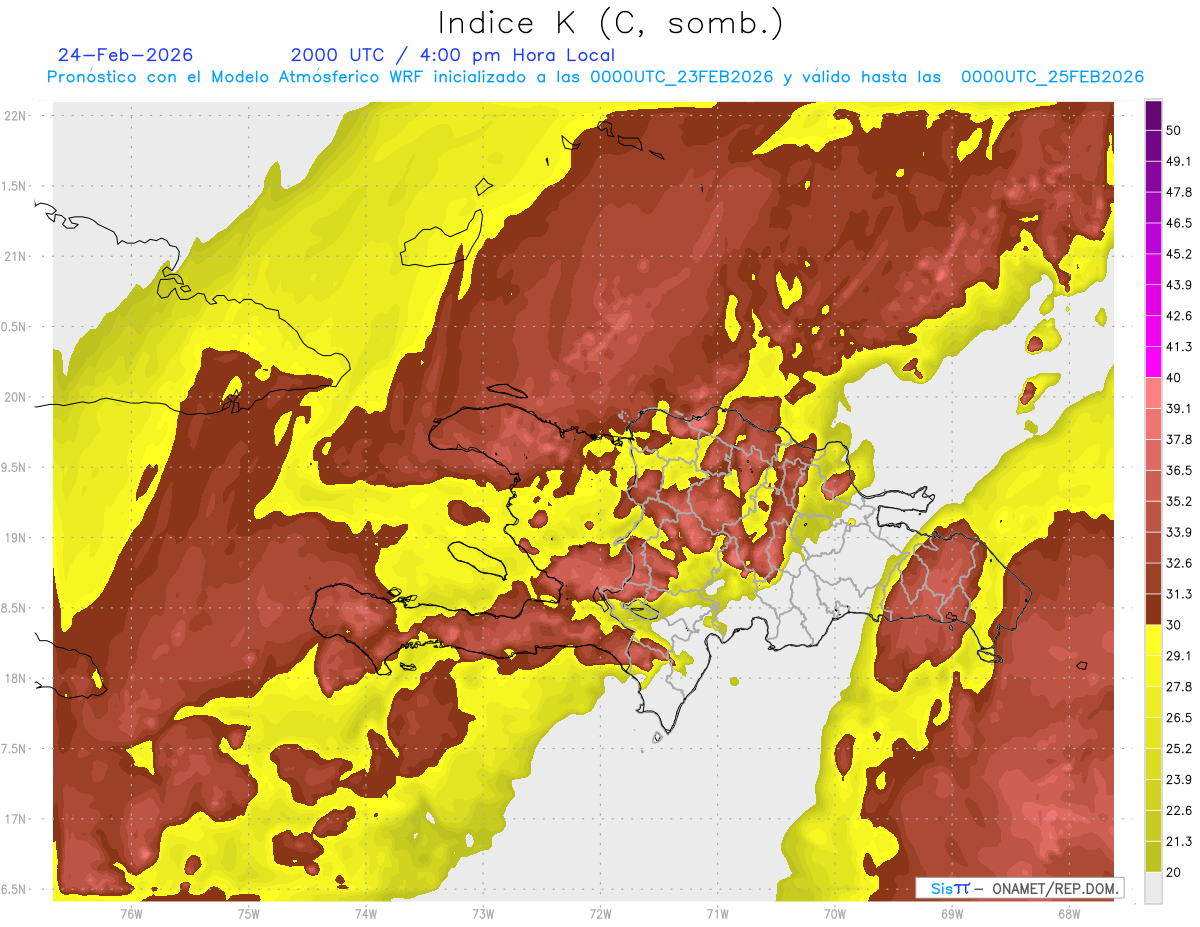The image size is (1200, 927).
Task: Click the "45.2" color bar value
Action: pos(1178,254)
